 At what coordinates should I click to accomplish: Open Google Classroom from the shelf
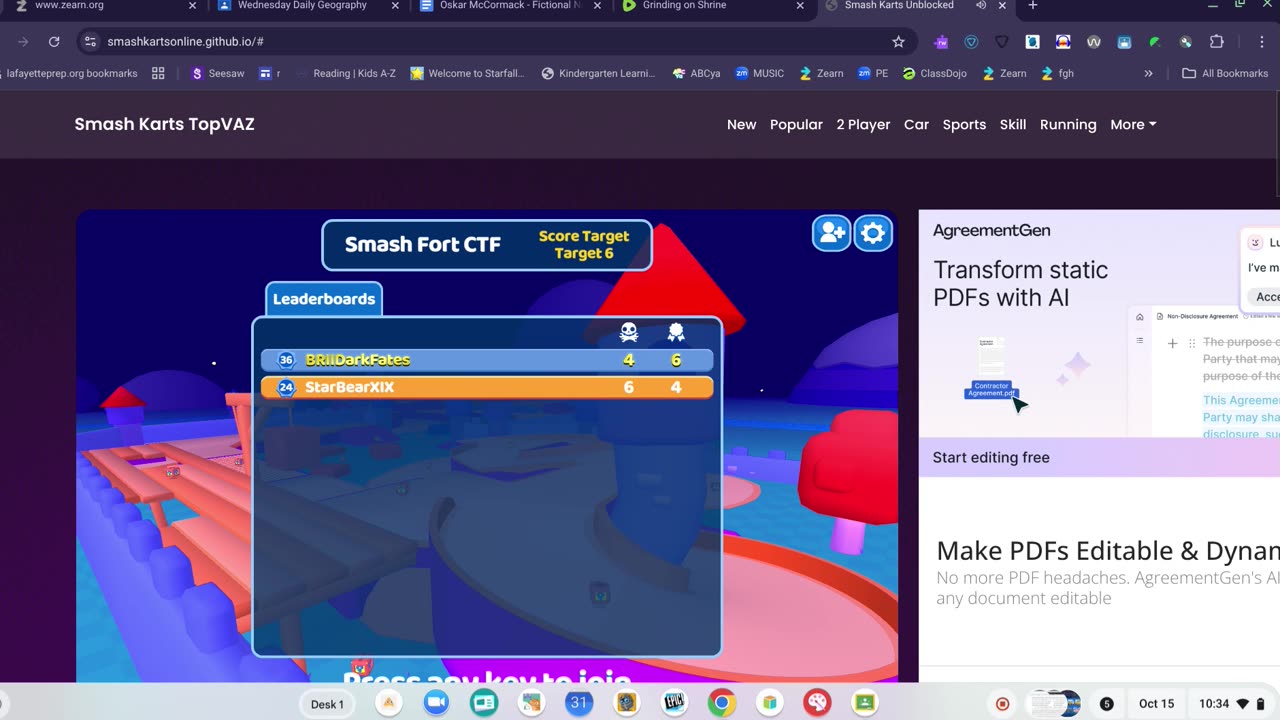(x=866, y=703)
